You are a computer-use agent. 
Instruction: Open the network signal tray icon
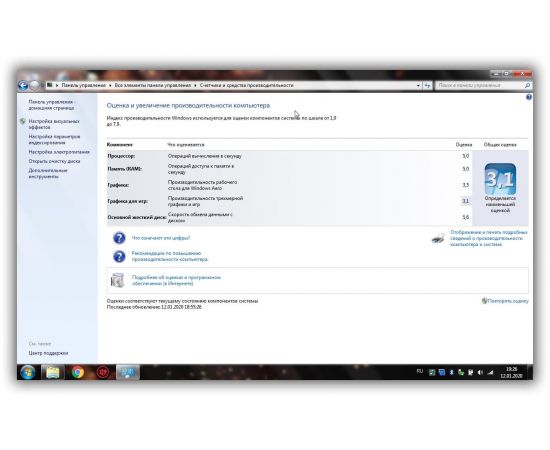coord(490,372)
